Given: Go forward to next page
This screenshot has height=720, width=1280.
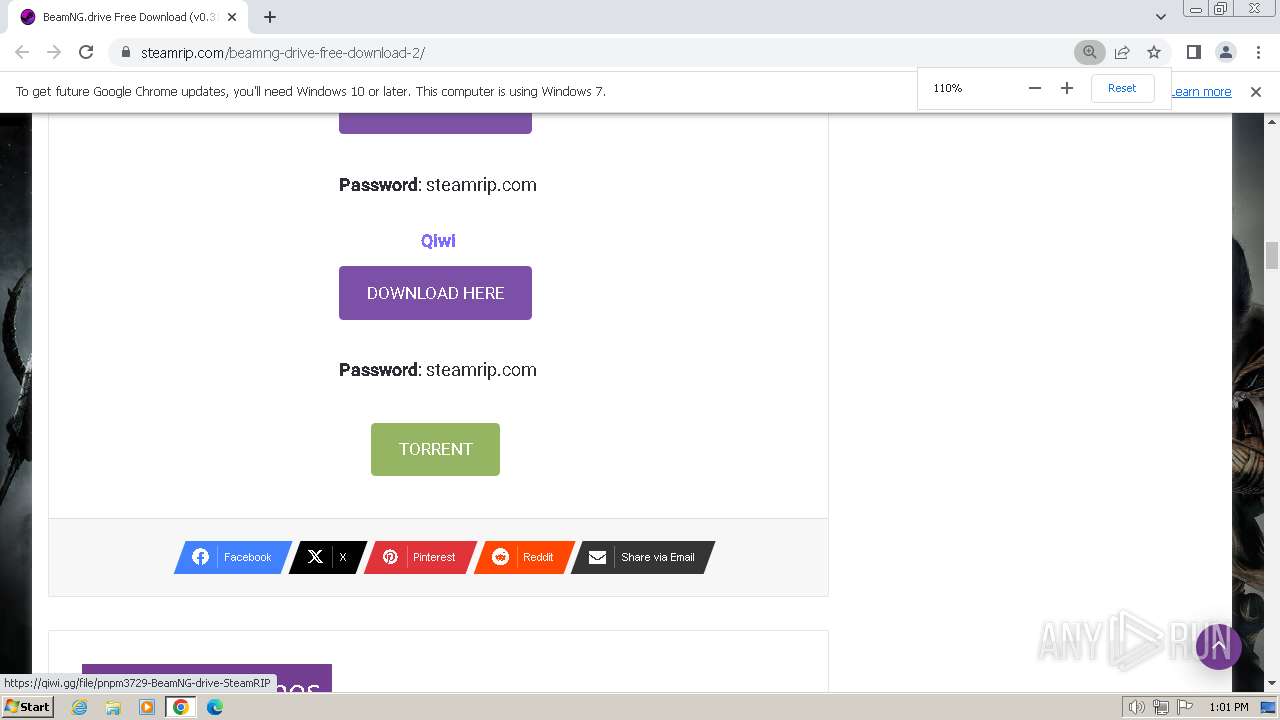Looking at the screenshot, I should [x=54, y=52].
